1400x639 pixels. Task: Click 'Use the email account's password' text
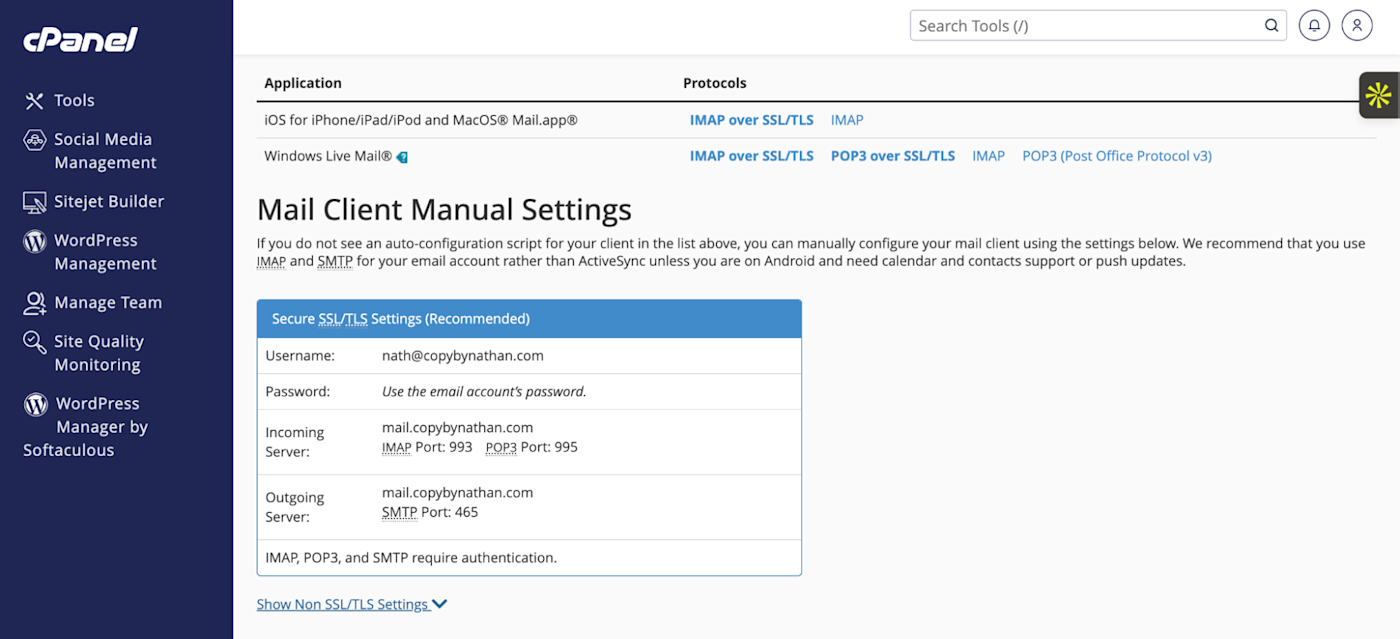[x=484, y=391]
